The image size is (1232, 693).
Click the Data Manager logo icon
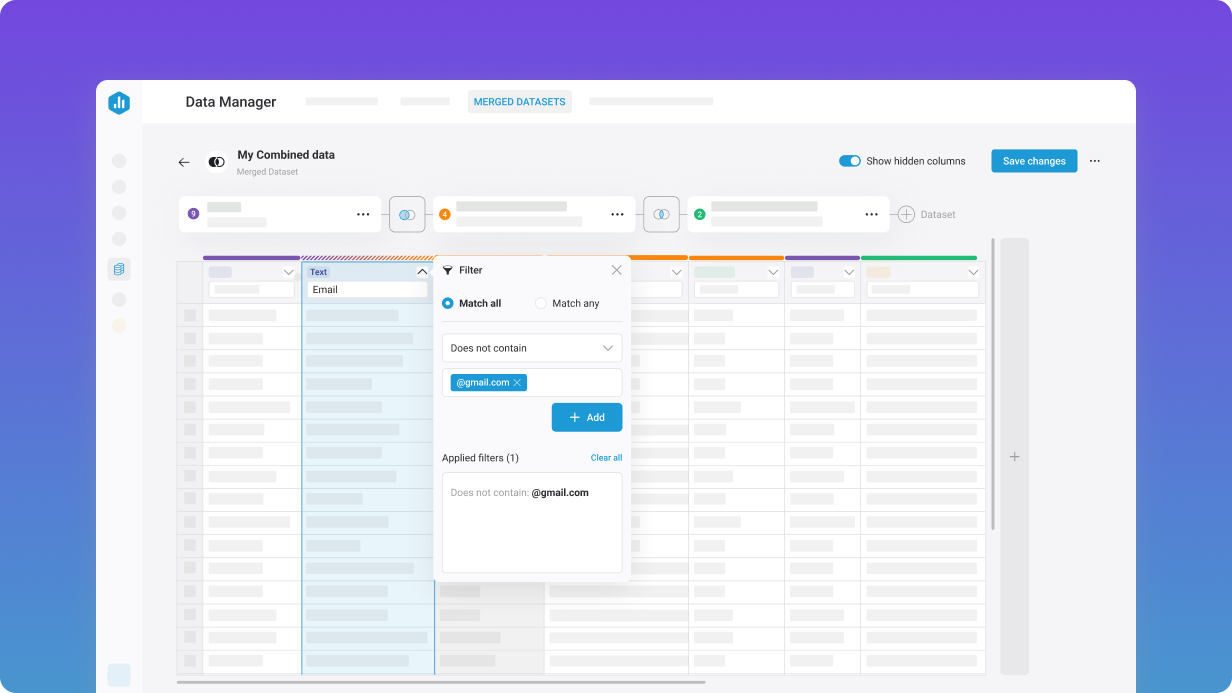click(x=119, y=103)
